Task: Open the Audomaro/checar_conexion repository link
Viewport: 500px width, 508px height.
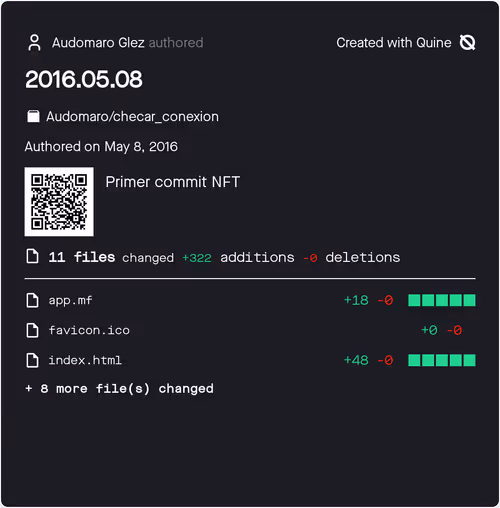Action: 132,117
